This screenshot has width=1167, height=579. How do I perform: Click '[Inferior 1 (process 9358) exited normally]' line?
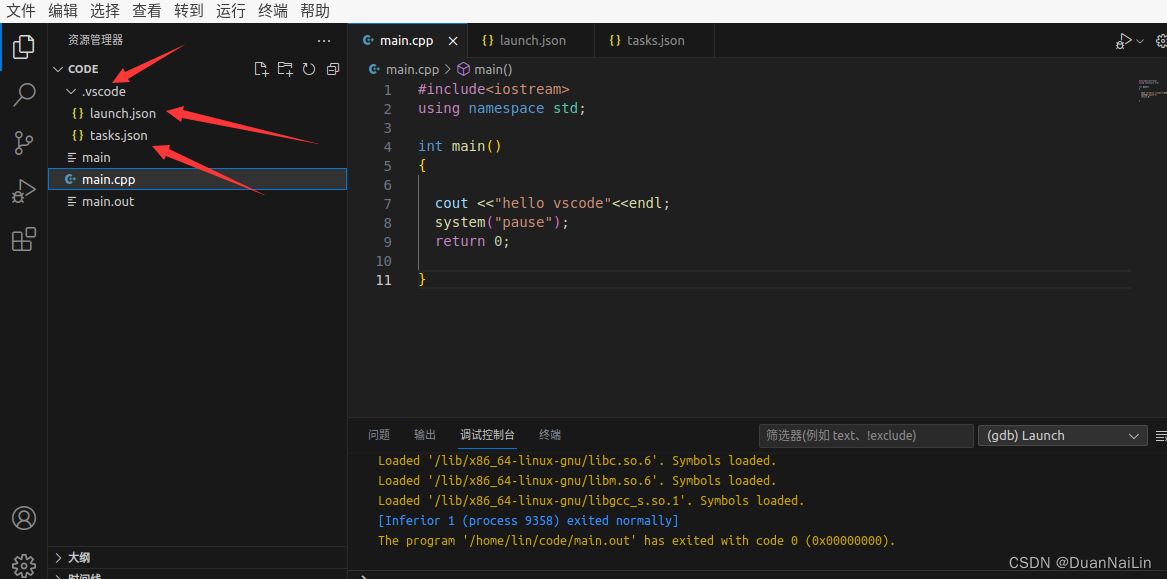pyautogui.click(x=528, y=521)
